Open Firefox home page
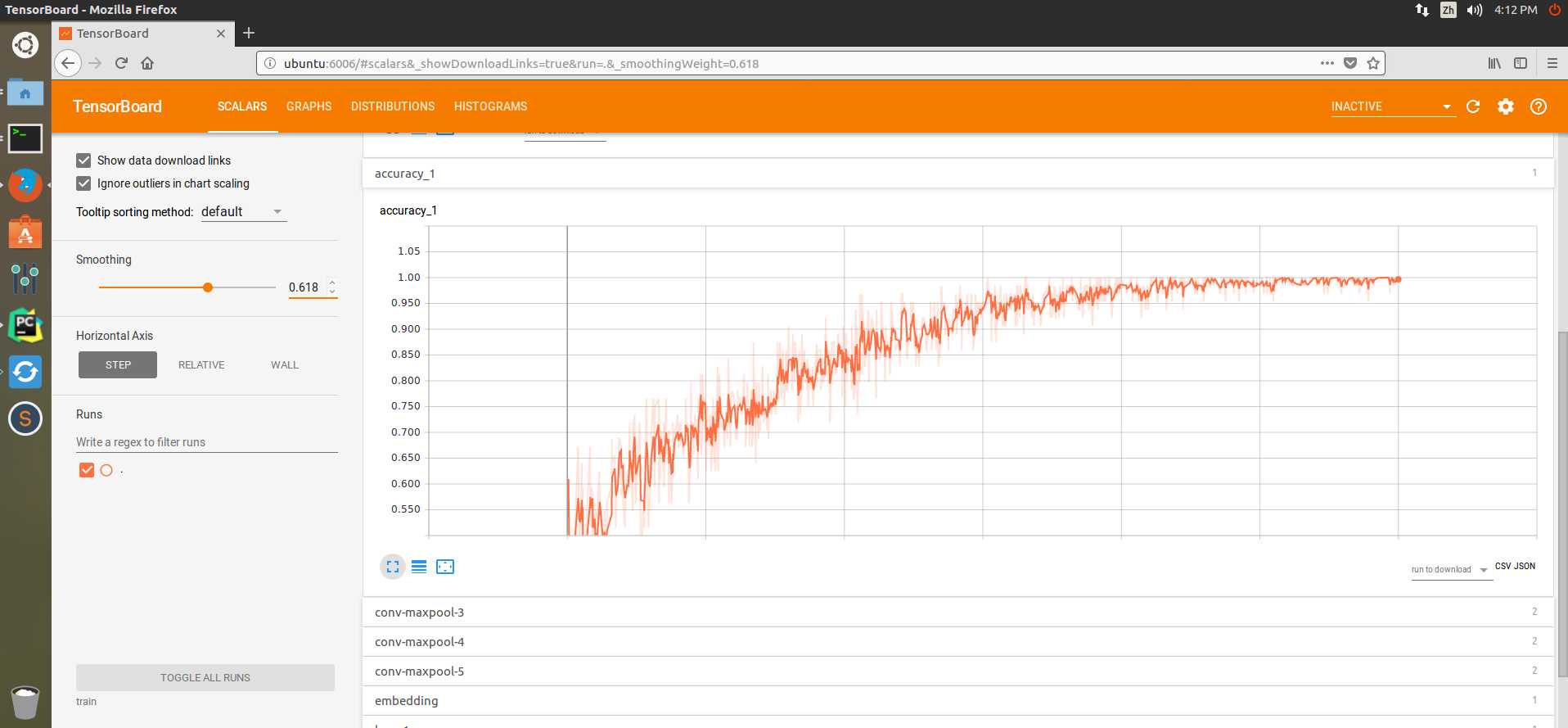Viewport: 1568px width, 728px height. coord(147,63)
